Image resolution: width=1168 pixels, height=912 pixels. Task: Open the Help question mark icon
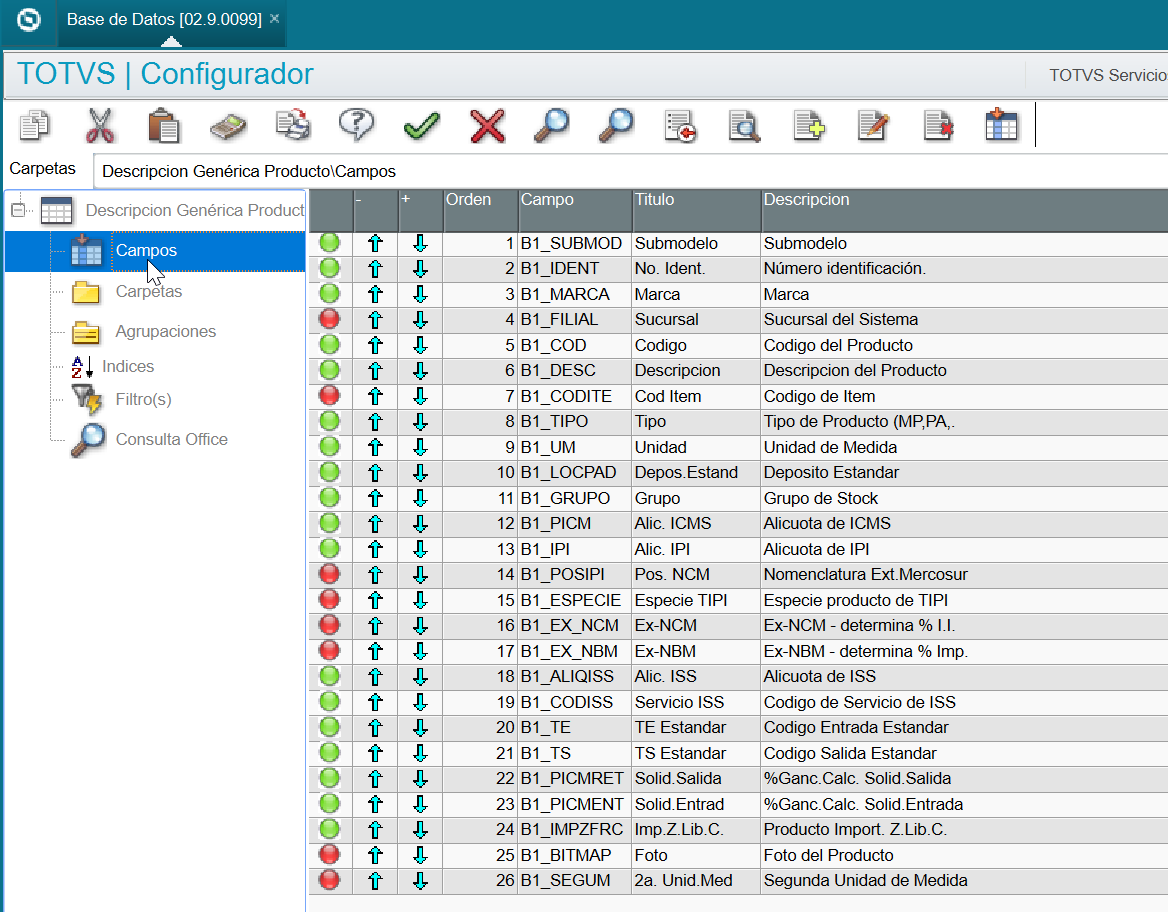pos(357,125)
